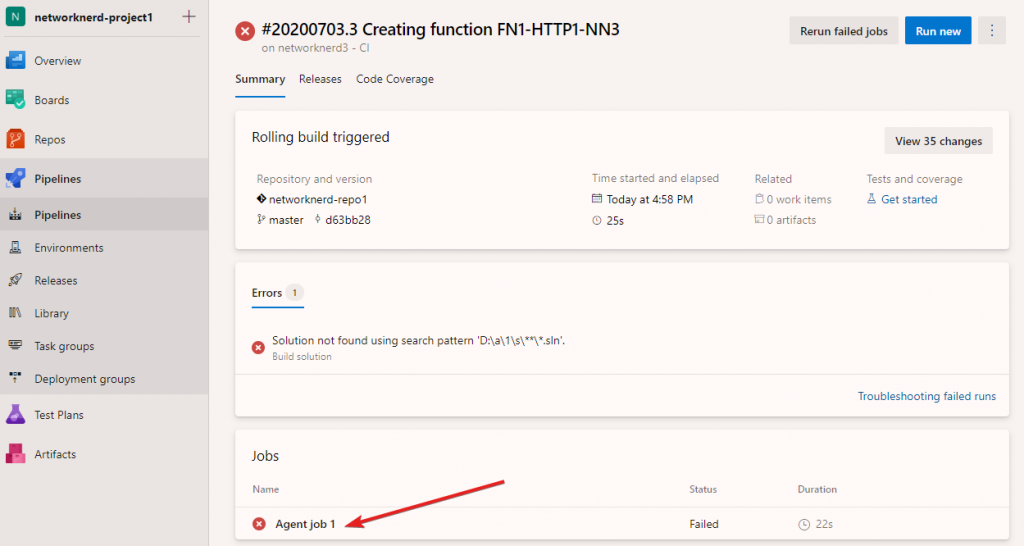Click the Library books icon
Viewport: 1024px width, 546px height.
[15, 313]
